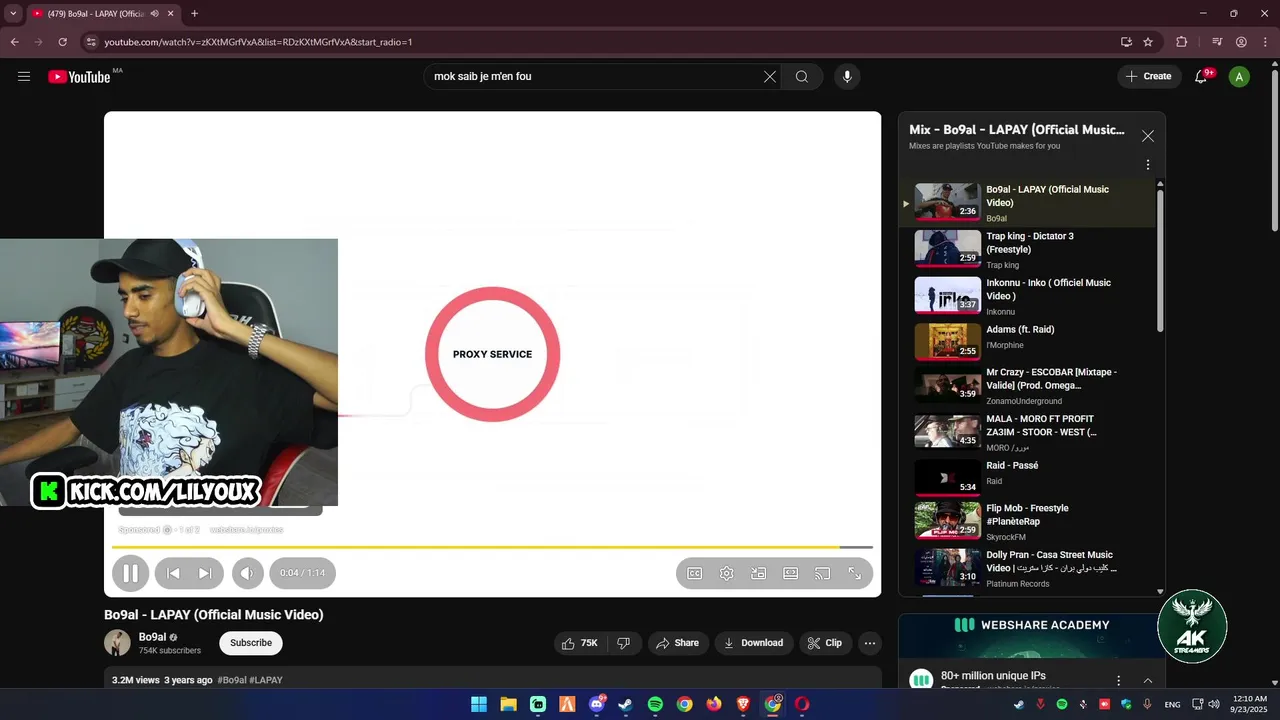Open the YouTube hamburger guide menu
The width and height of the screenshot is (1280, 720).
coord(24,76)
